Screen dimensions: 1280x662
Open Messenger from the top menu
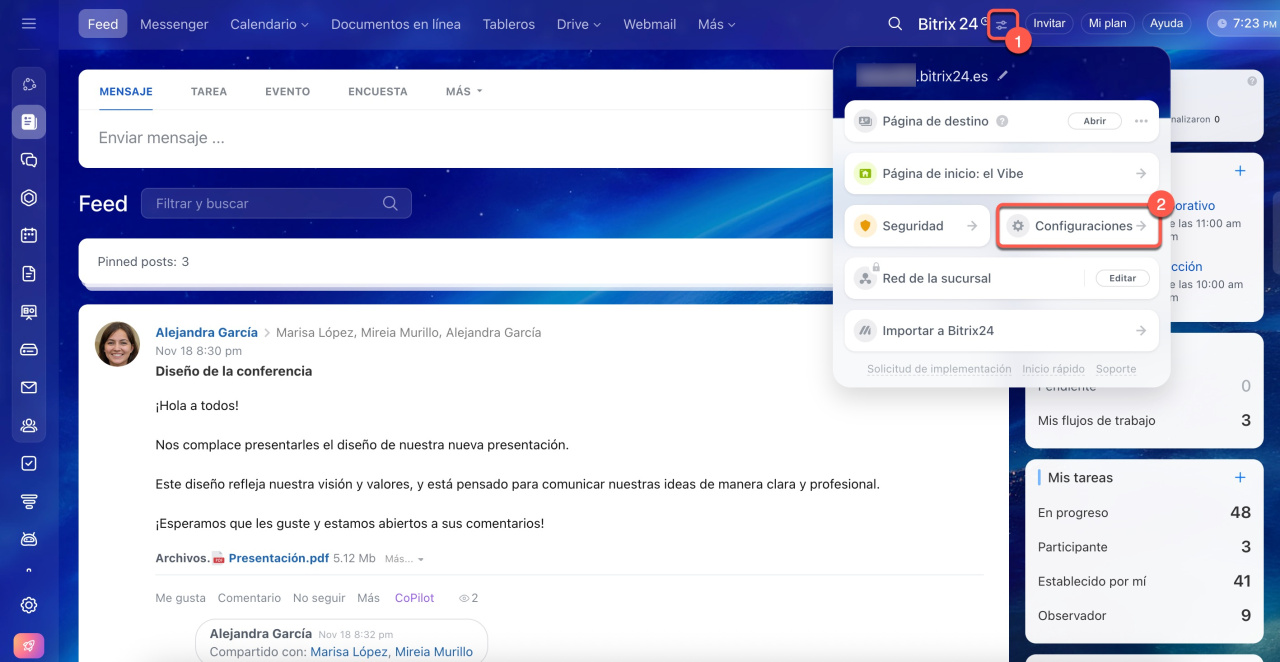tap(174, 24)
